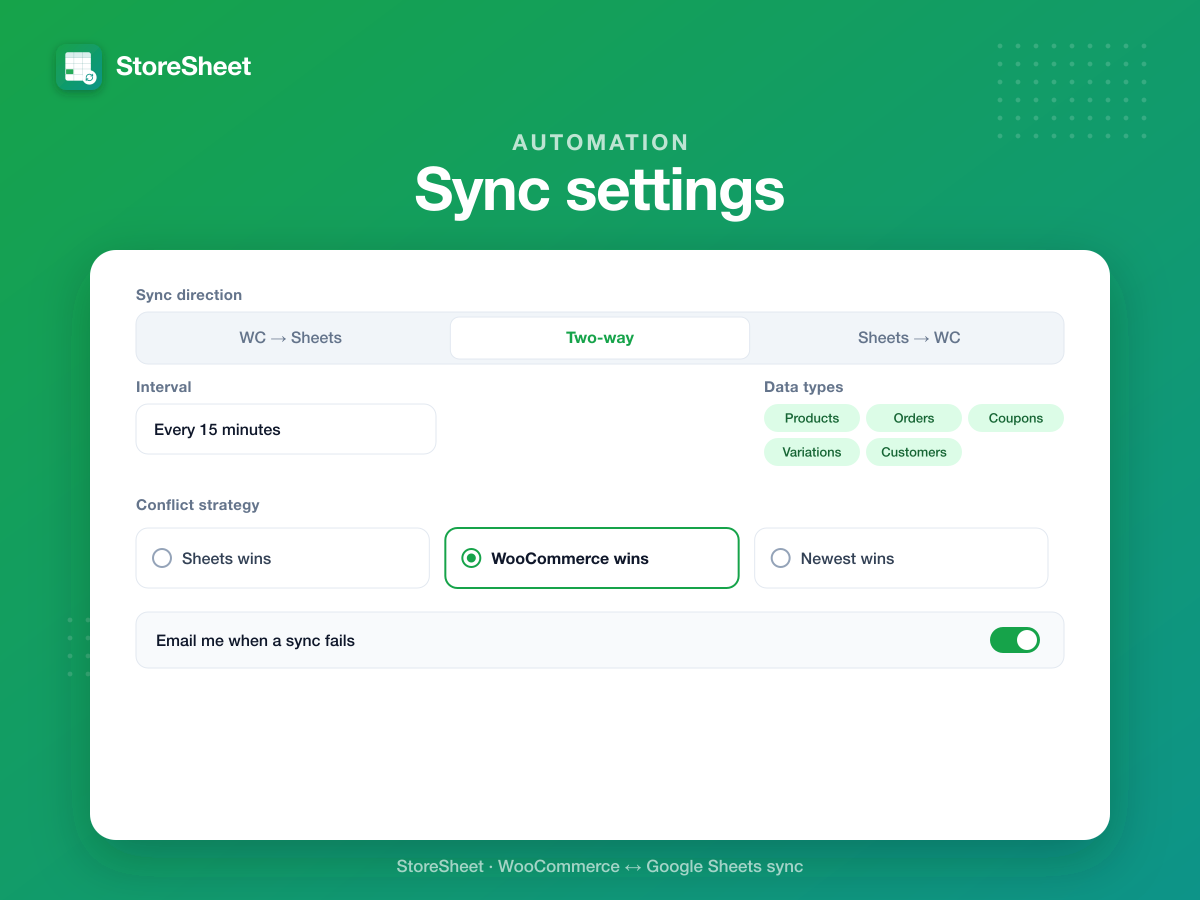Viewport: 1200px width, 900px height.
Task: Pick the Newest wins conflict strategy
Action: coord(901,558)
